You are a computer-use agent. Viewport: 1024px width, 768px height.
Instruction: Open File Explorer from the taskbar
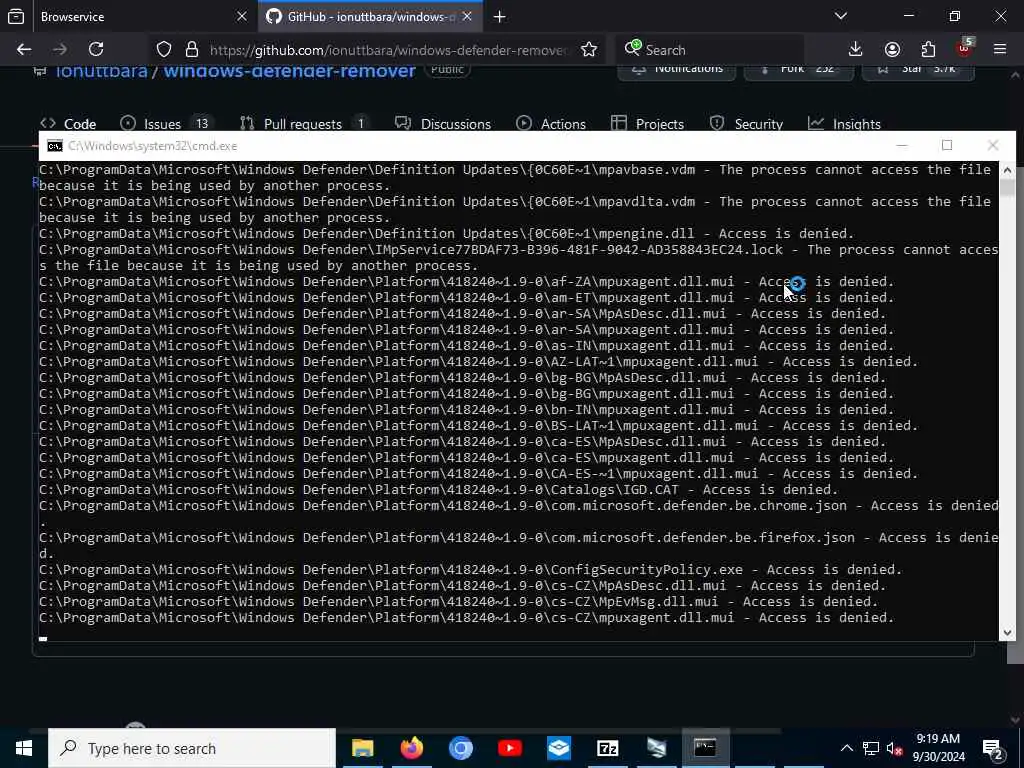pyautogui.click(x=362, y=748)
